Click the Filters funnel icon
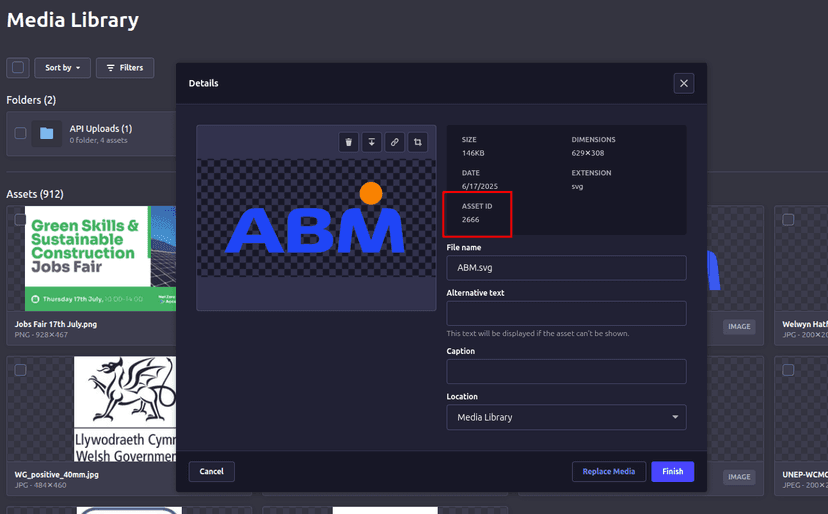The image size is (828, 514). [112, 68]
